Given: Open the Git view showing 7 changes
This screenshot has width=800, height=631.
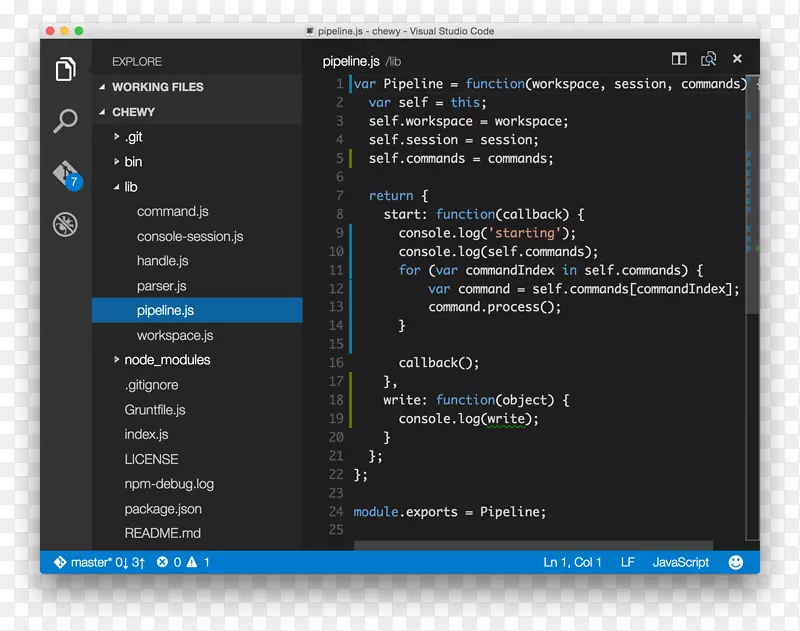Looking at the screenshot, I should pos(65,172).
